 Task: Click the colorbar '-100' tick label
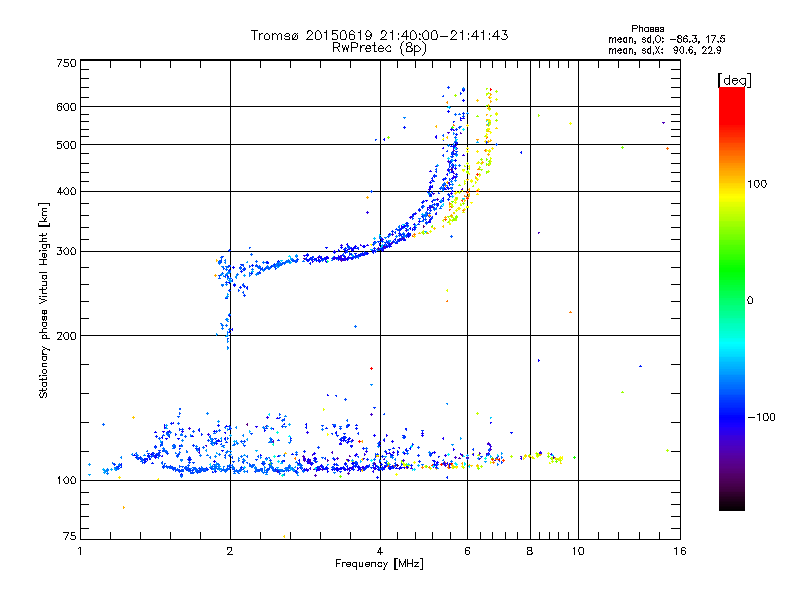[761, 417]
